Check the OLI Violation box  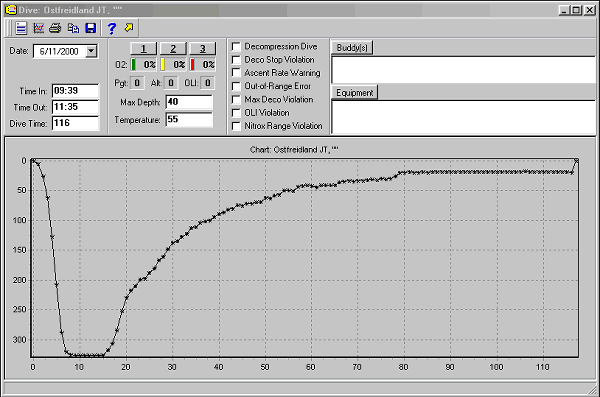pos(236,113)
